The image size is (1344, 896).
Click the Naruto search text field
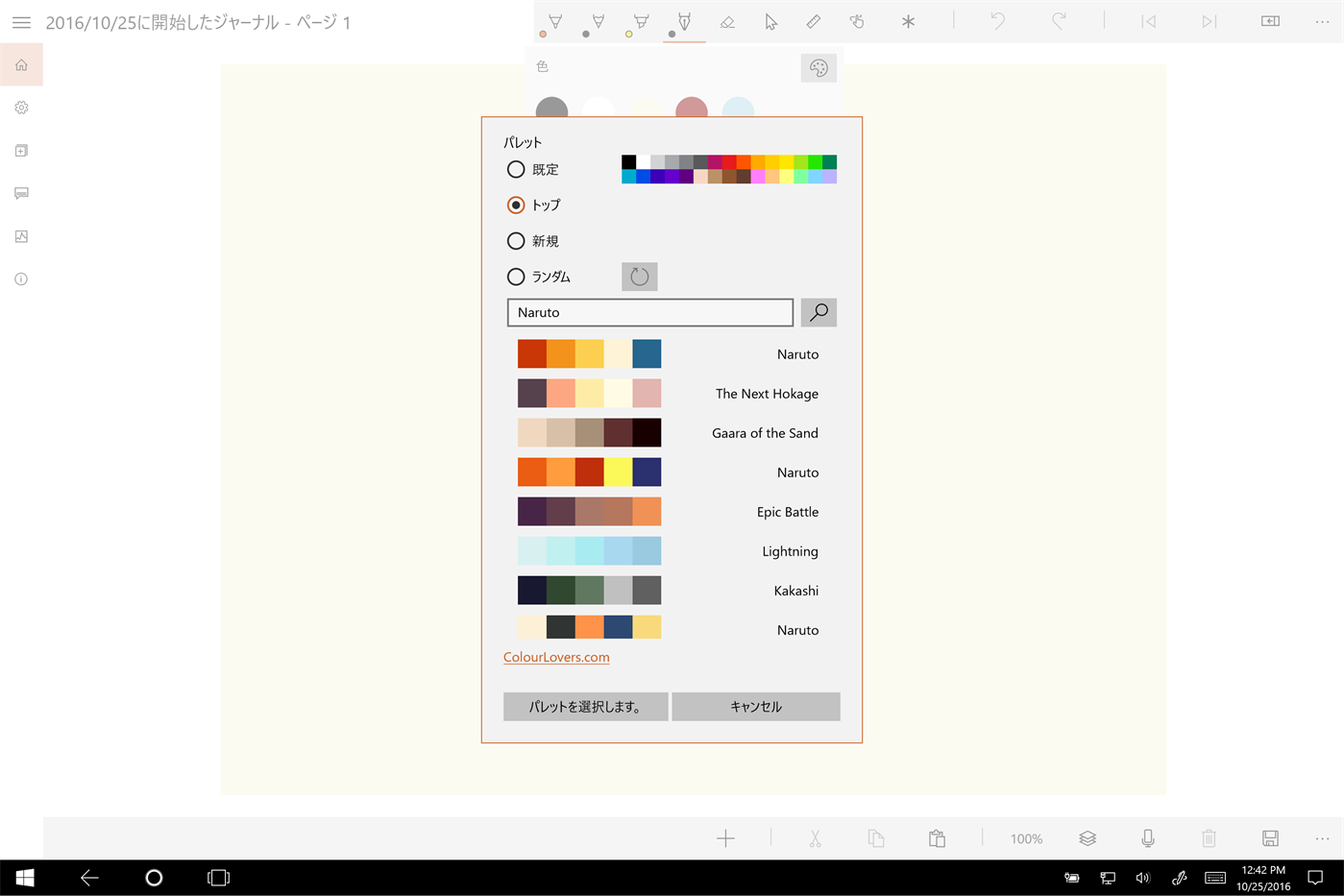point(649,312)
